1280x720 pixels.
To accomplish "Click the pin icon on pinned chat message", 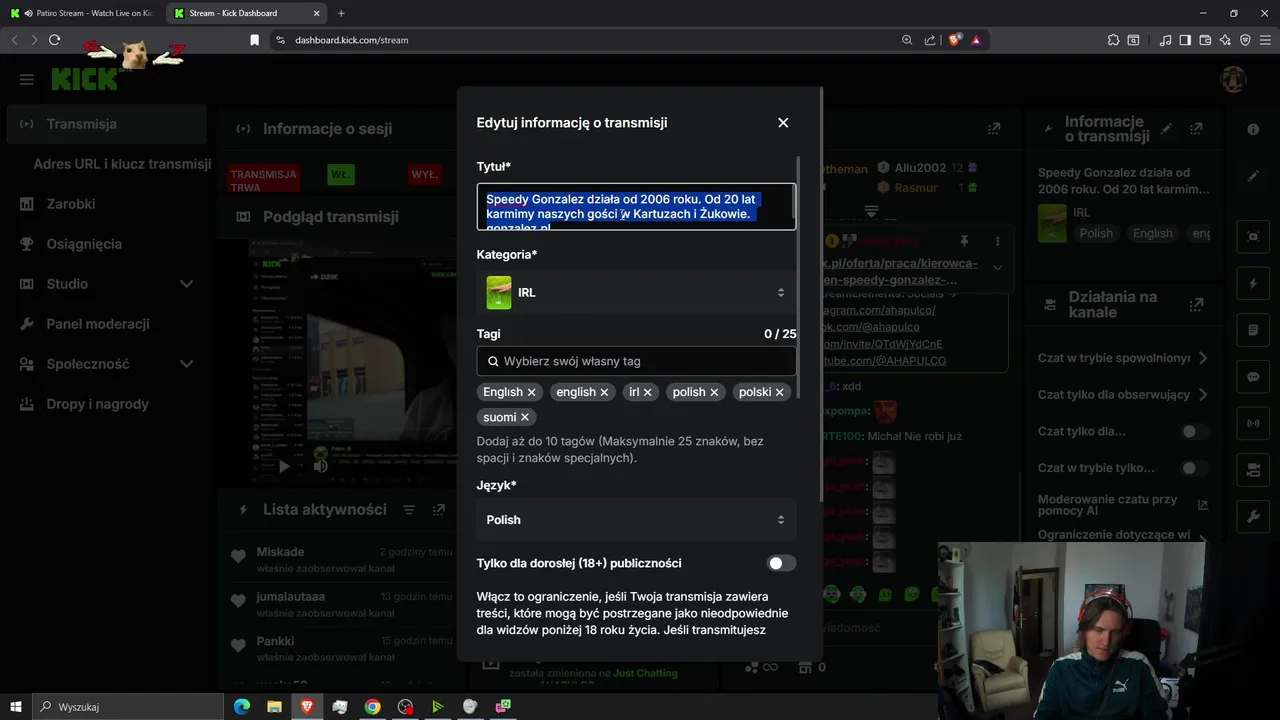I will click(964, 241).
